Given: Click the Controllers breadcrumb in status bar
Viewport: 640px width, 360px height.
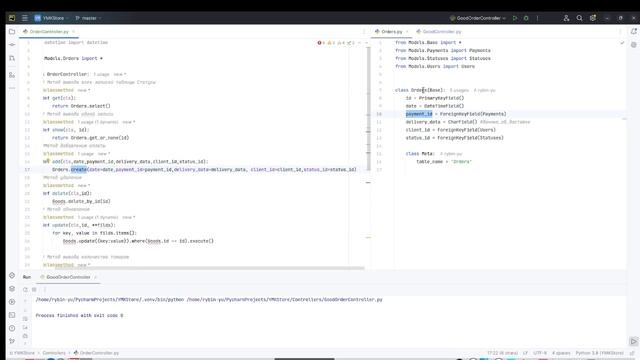Looking at the screenshot, I should pyautogui.click(x=54, y=353).
